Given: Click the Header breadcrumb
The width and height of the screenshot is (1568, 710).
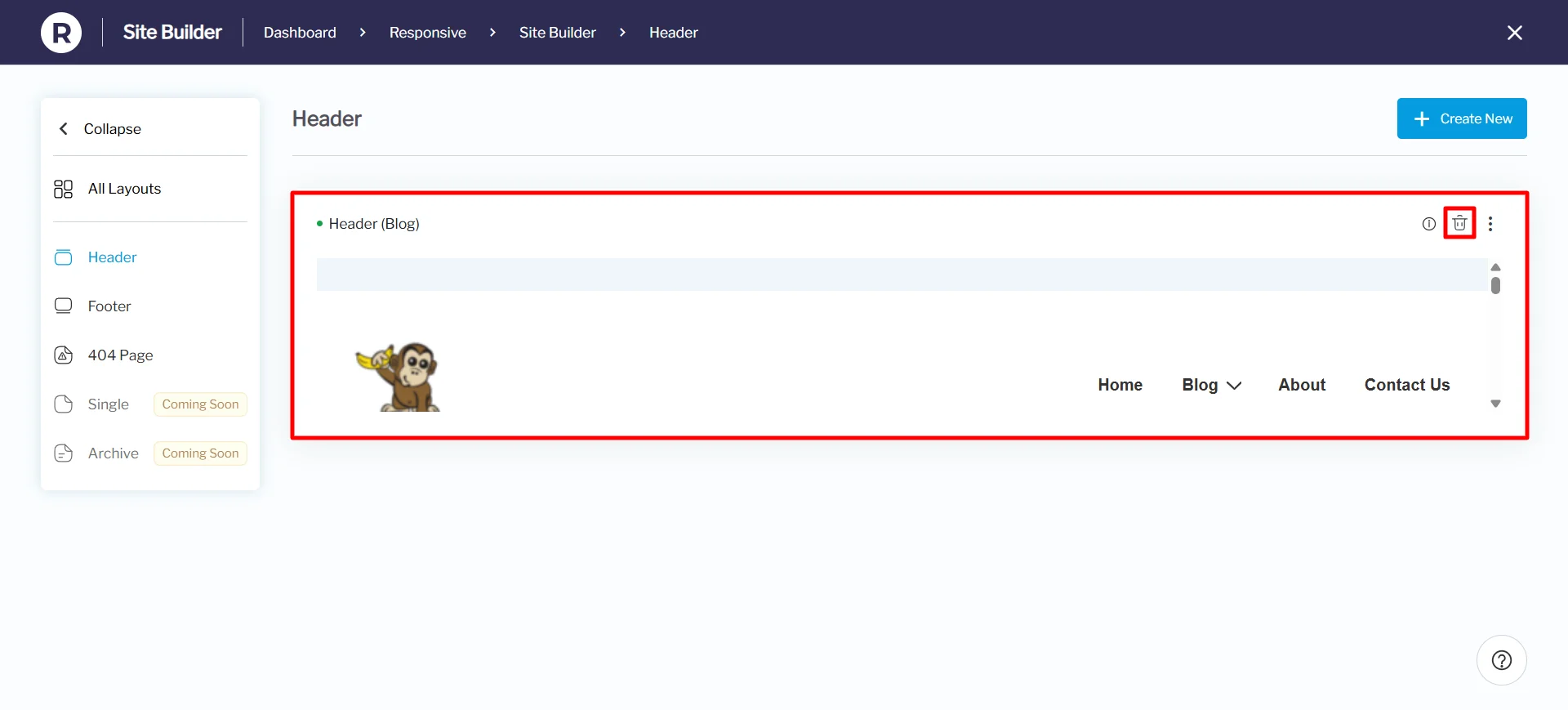Looking at the screenshot, I should [x=673, y=33].
